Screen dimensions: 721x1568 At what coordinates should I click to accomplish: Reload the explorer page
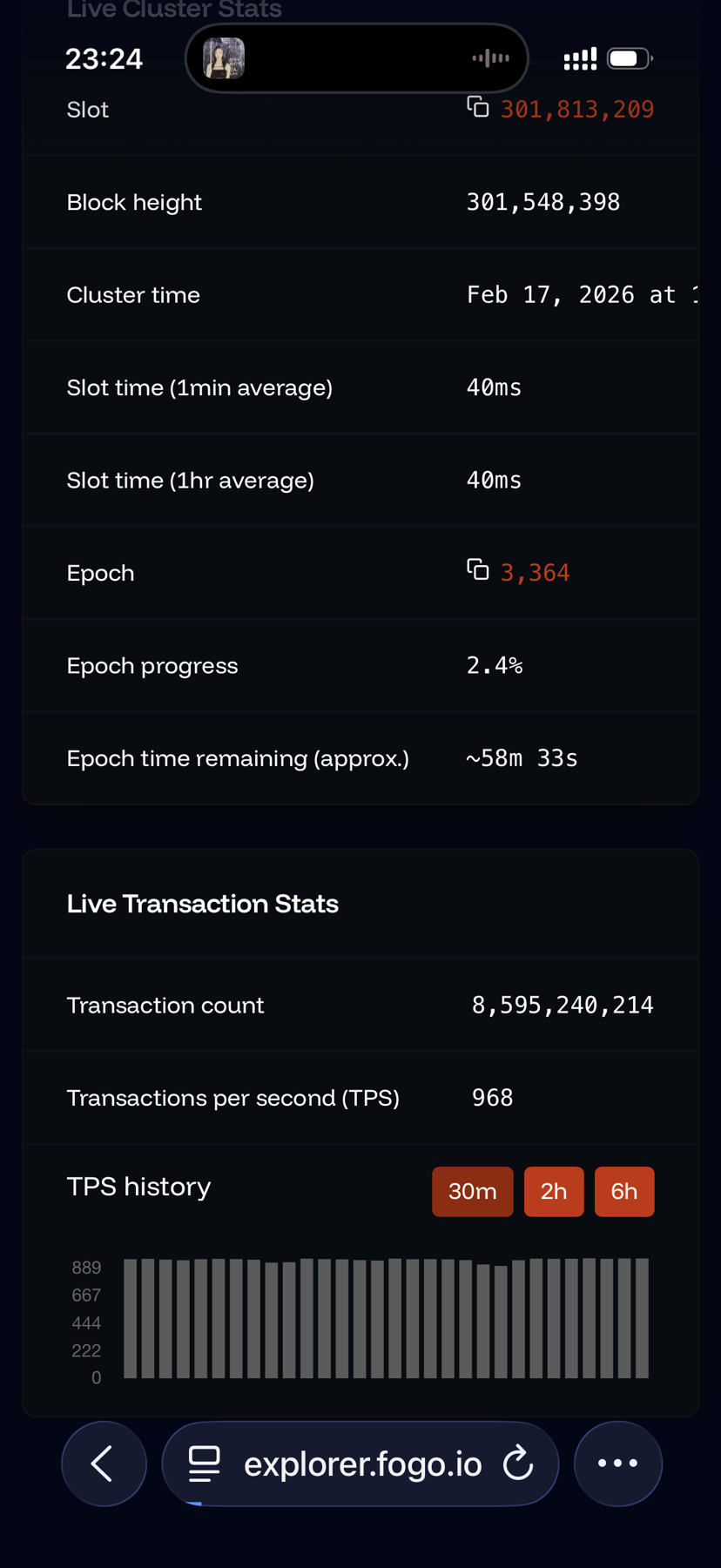[518, 1464]
